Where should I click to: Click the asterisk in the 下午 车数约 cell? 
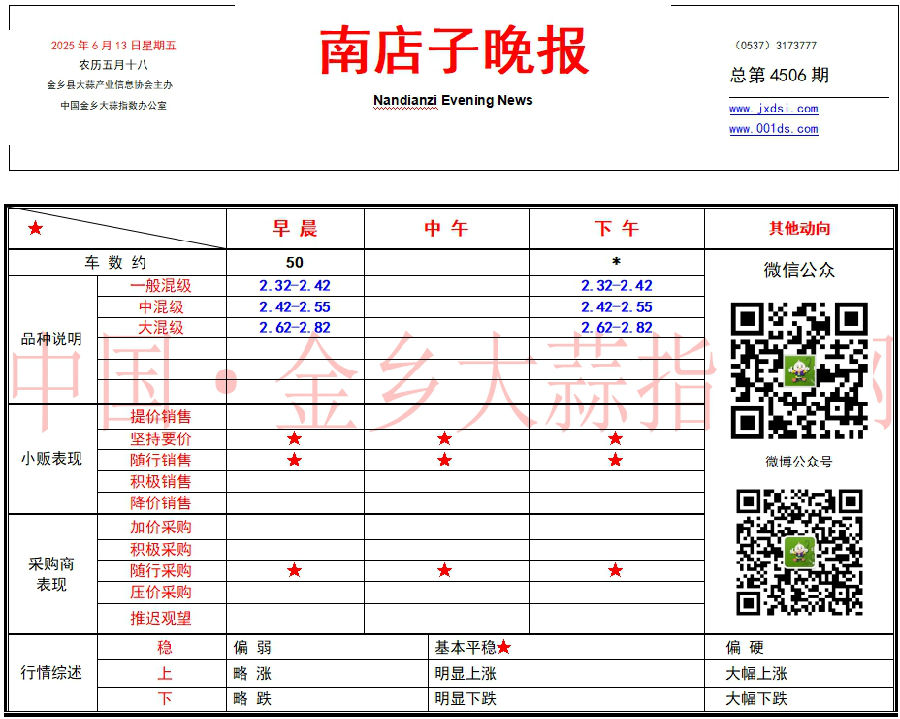[x=616, y=262]
